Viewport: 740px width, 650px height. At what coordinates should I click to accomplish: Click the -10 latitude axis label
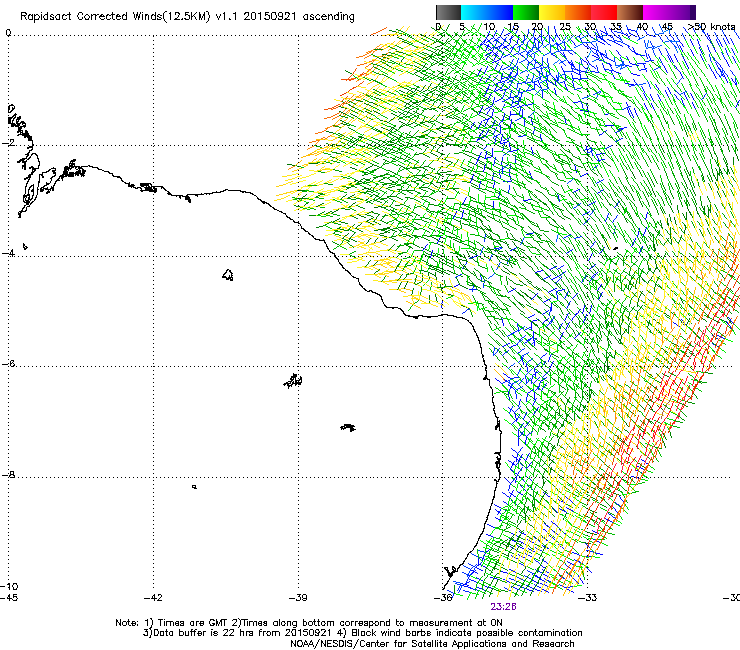(9, 586)
